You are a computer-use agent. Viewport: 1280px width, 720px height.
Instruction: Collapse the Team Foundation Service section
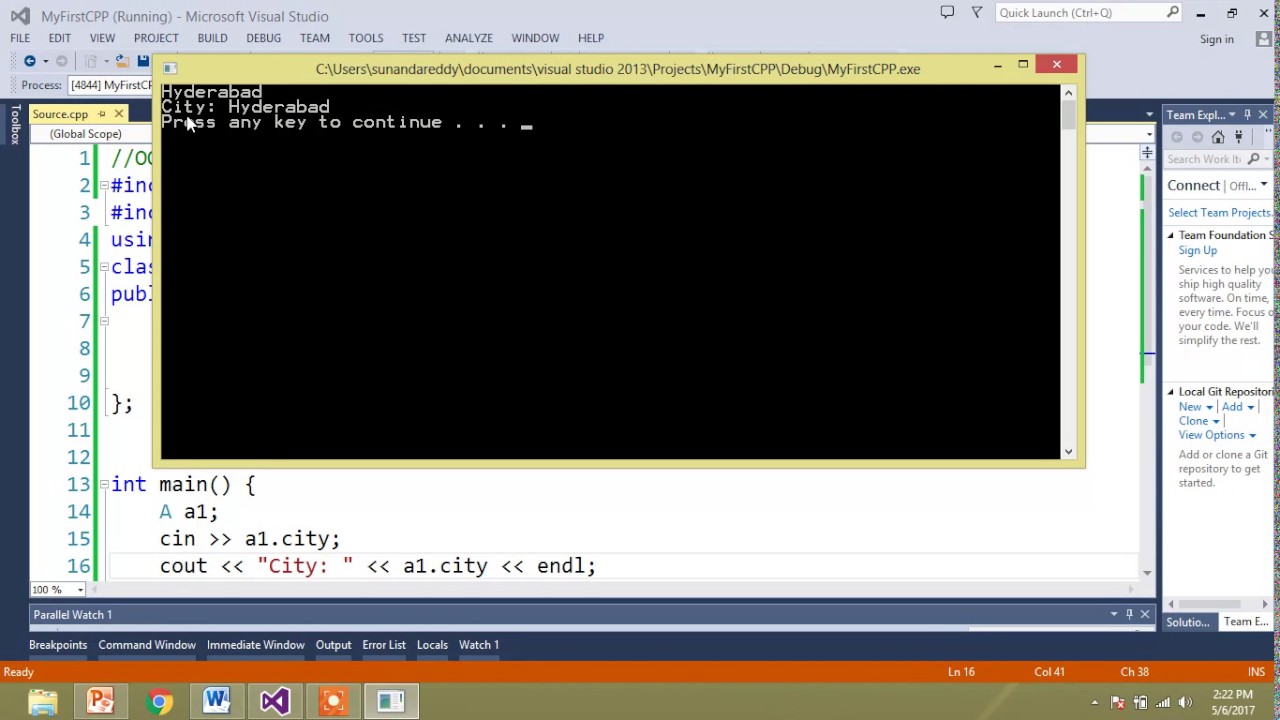[x=1171, y=236]
